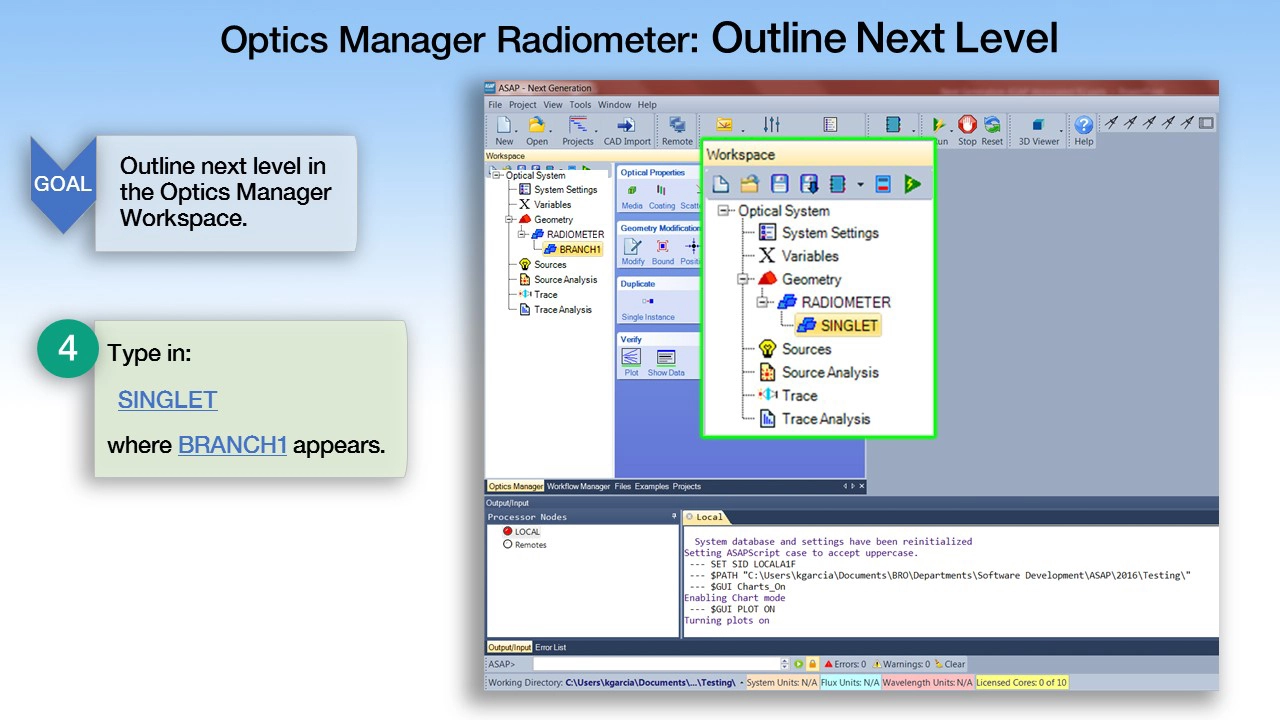The height and width of the screenshot is (720, 1280).
Task: Click the Show Data icon under Verify
Action: pyautogui.click(x=665, y=358)
